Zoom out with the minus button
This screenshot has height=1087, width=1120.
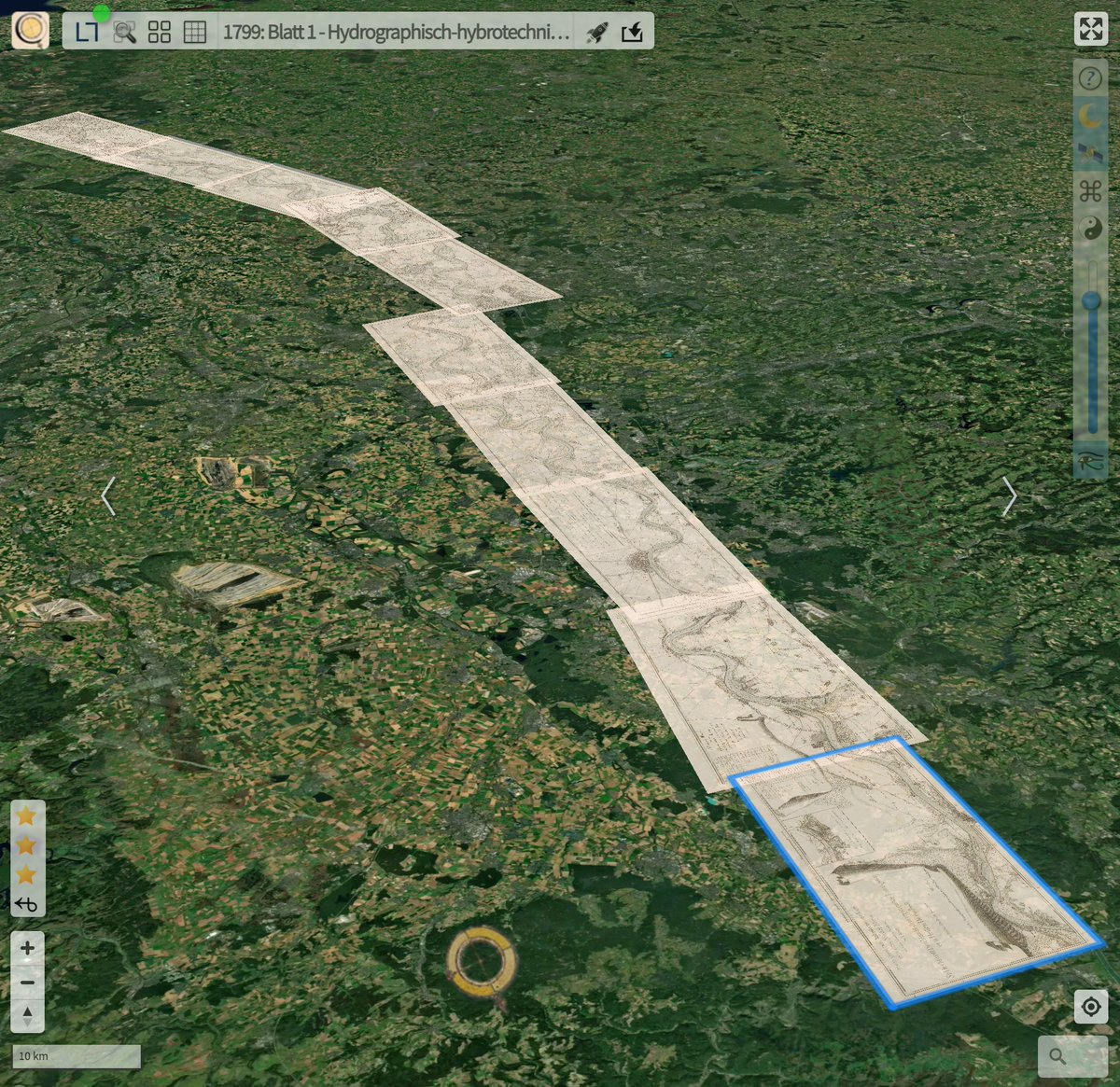click(x=27, y=982)
